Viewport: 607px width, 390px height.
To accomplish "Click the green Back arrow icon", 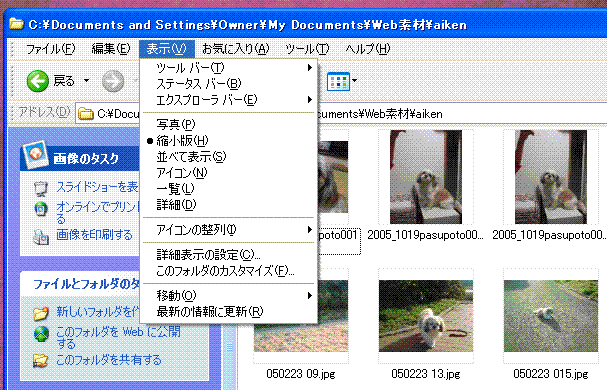I will (38, 81).
